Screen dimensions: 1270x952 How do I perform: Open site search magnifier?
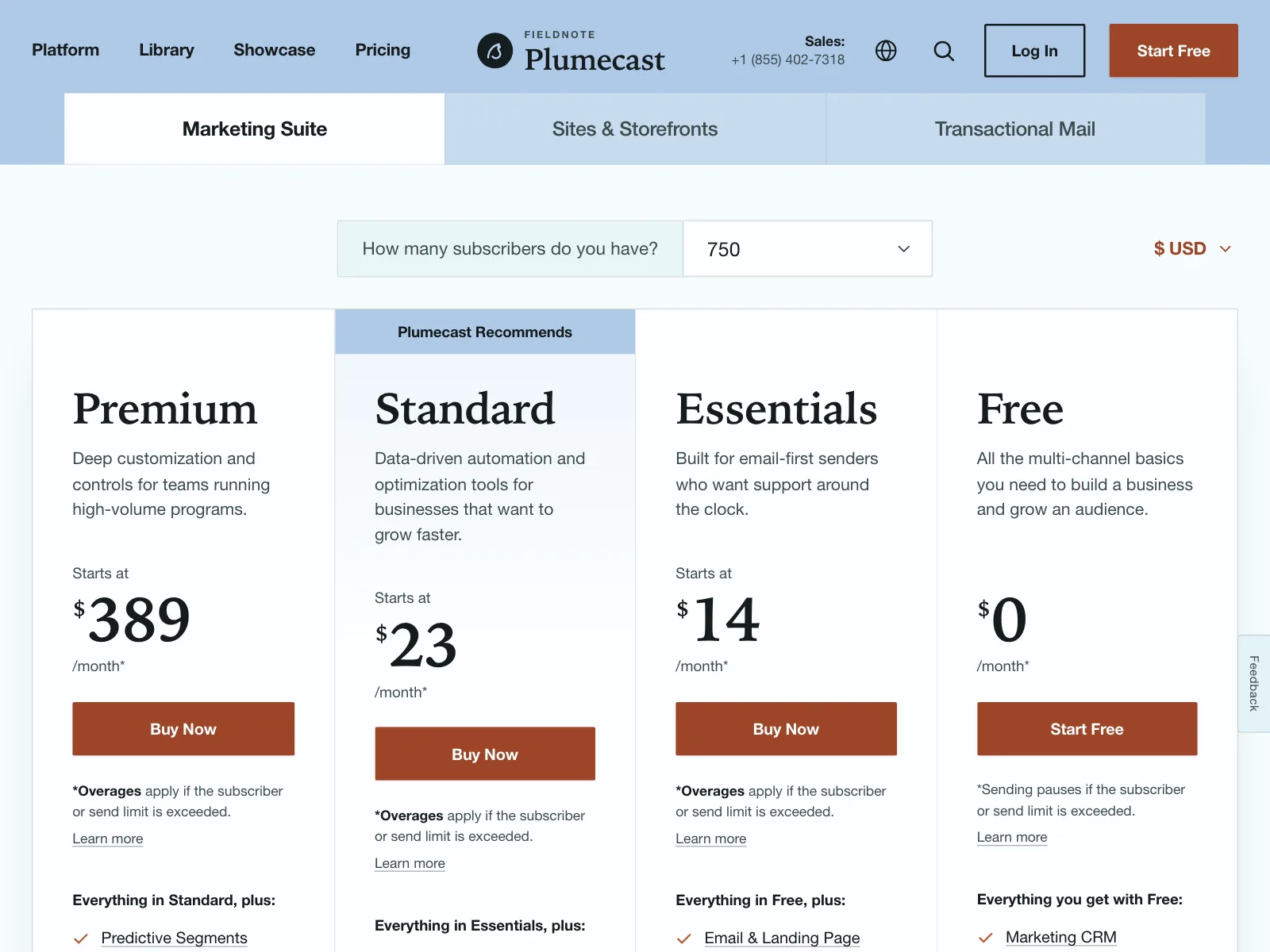[x=944, y=51]
